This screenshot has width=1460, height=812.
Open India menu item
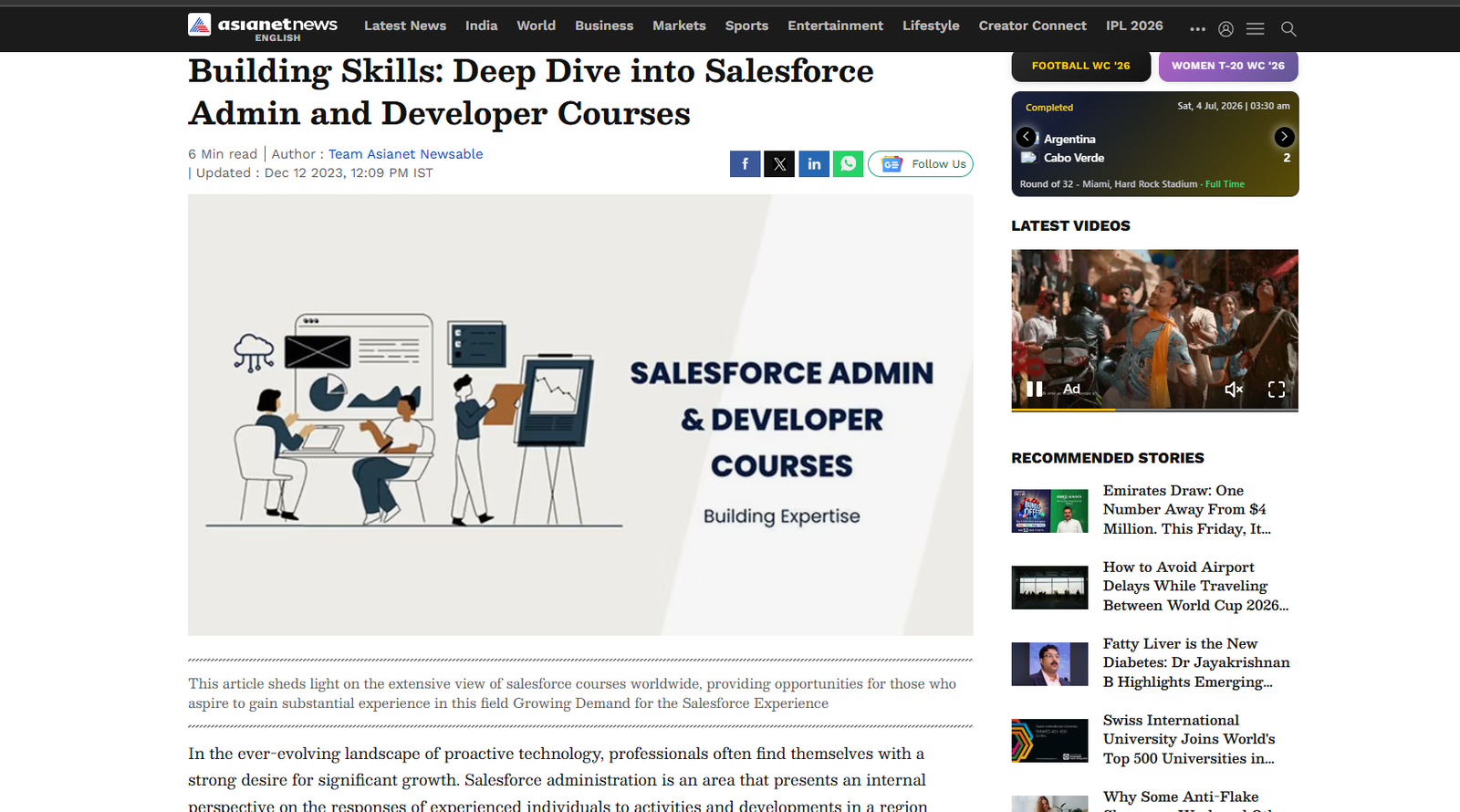coord(481,26)
